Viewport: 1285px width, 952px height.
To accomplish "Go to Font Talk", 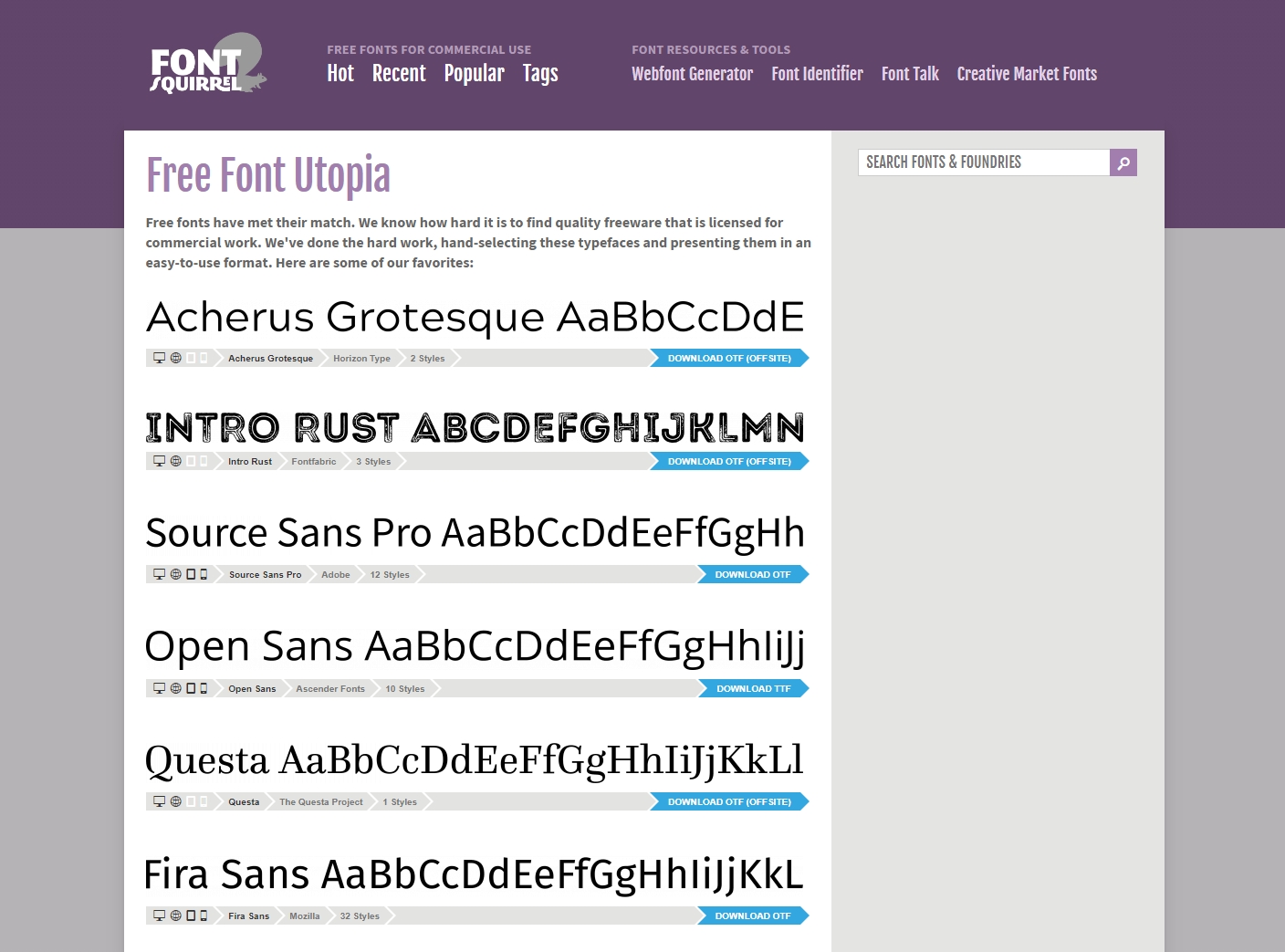I will click(x=910, y=74).
